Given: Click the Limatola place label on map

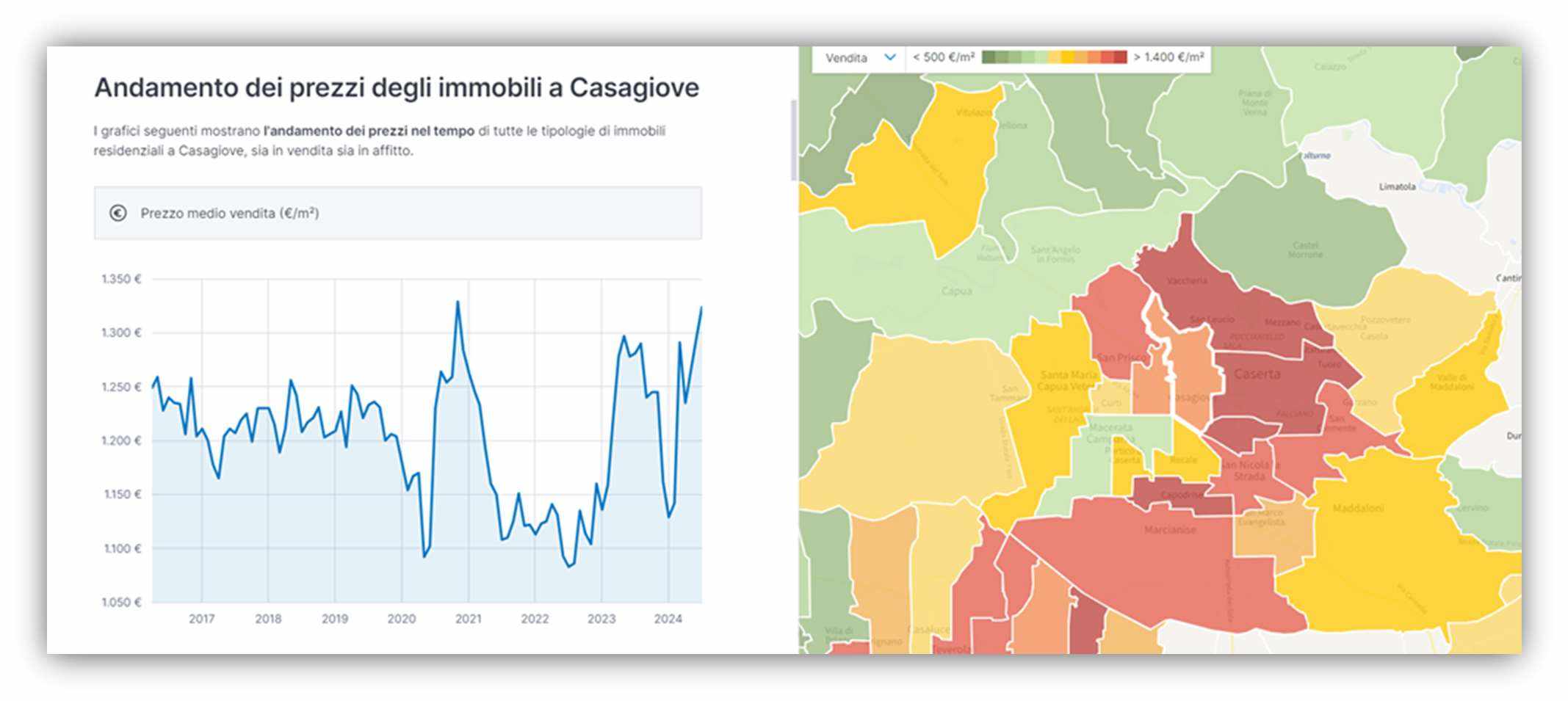Looking at the screenshot, I should coord(1397,186).
